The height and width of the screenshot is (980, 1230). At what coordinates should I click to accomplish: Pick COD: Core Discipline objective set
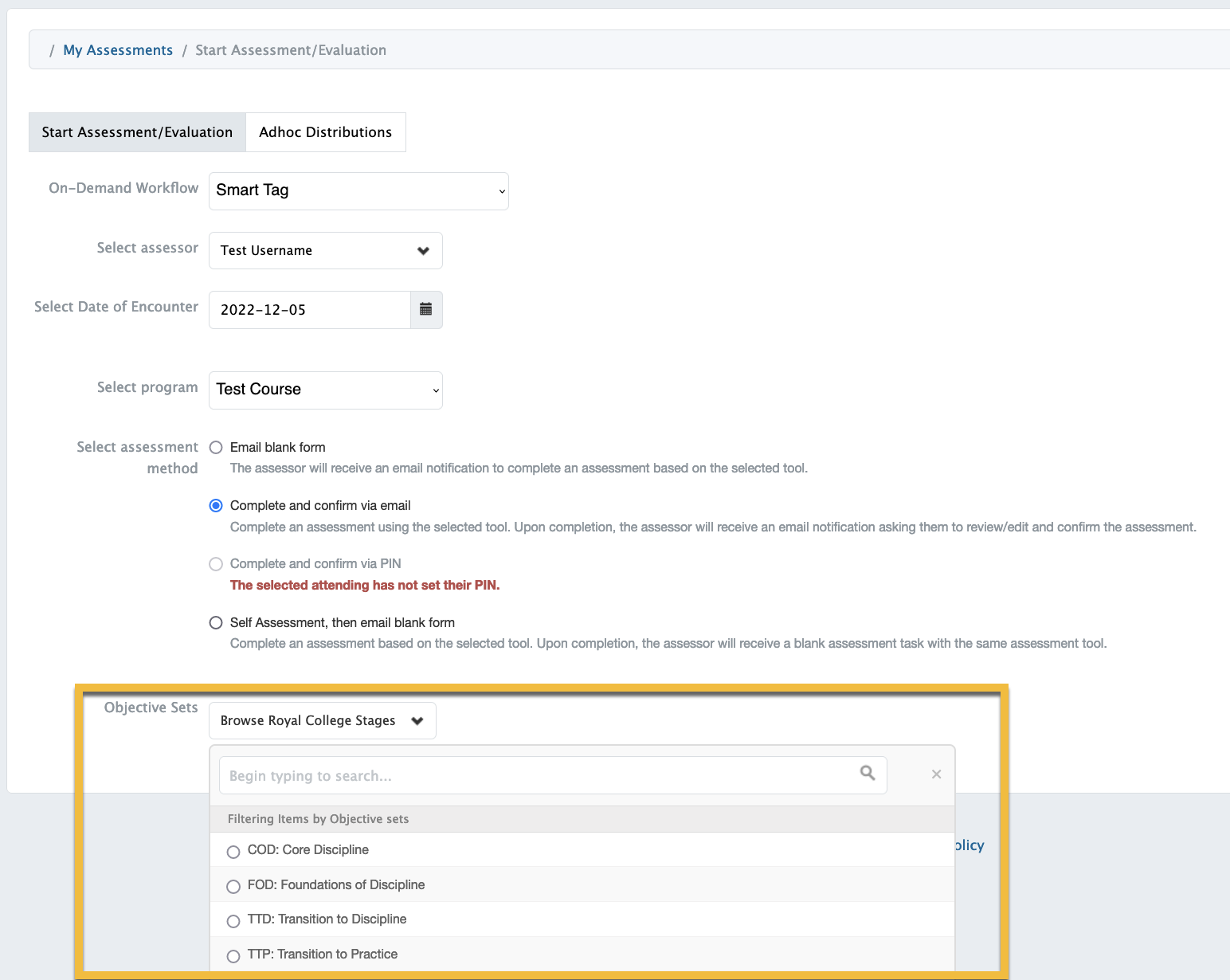(233, 852)
